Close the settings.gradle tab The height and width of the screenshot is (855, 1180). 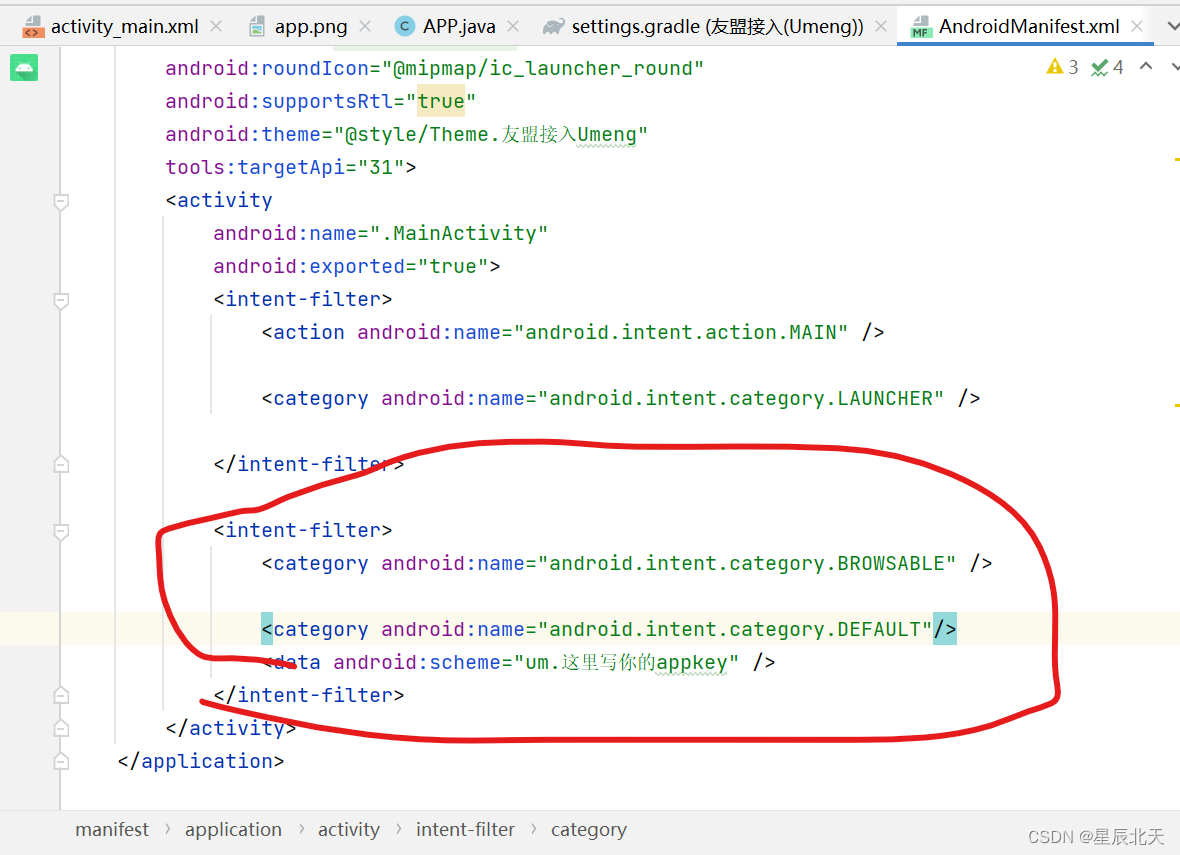(x=881, y=26)
